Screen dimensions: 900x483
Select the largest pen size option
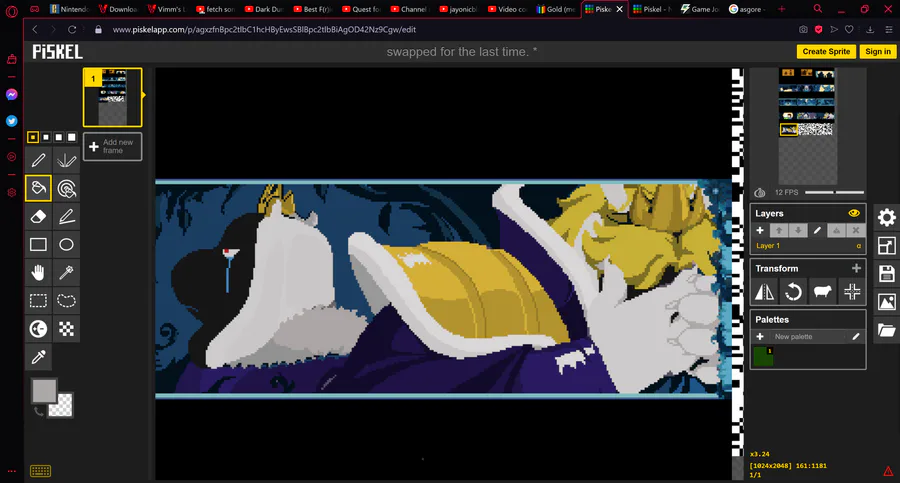tap(71, 137)
